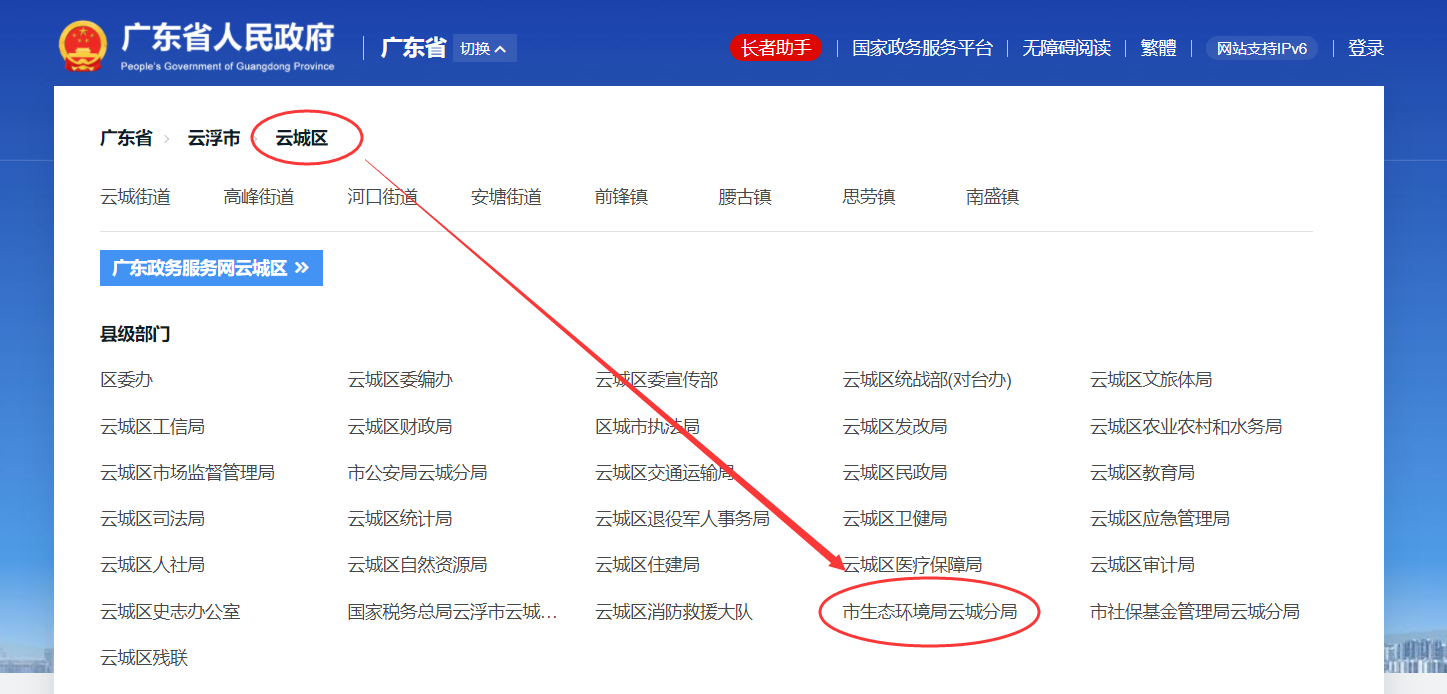Viewport: 1447px width, 694px height.
Task: Open 云城区残联 department
Action: click(144, 658)
